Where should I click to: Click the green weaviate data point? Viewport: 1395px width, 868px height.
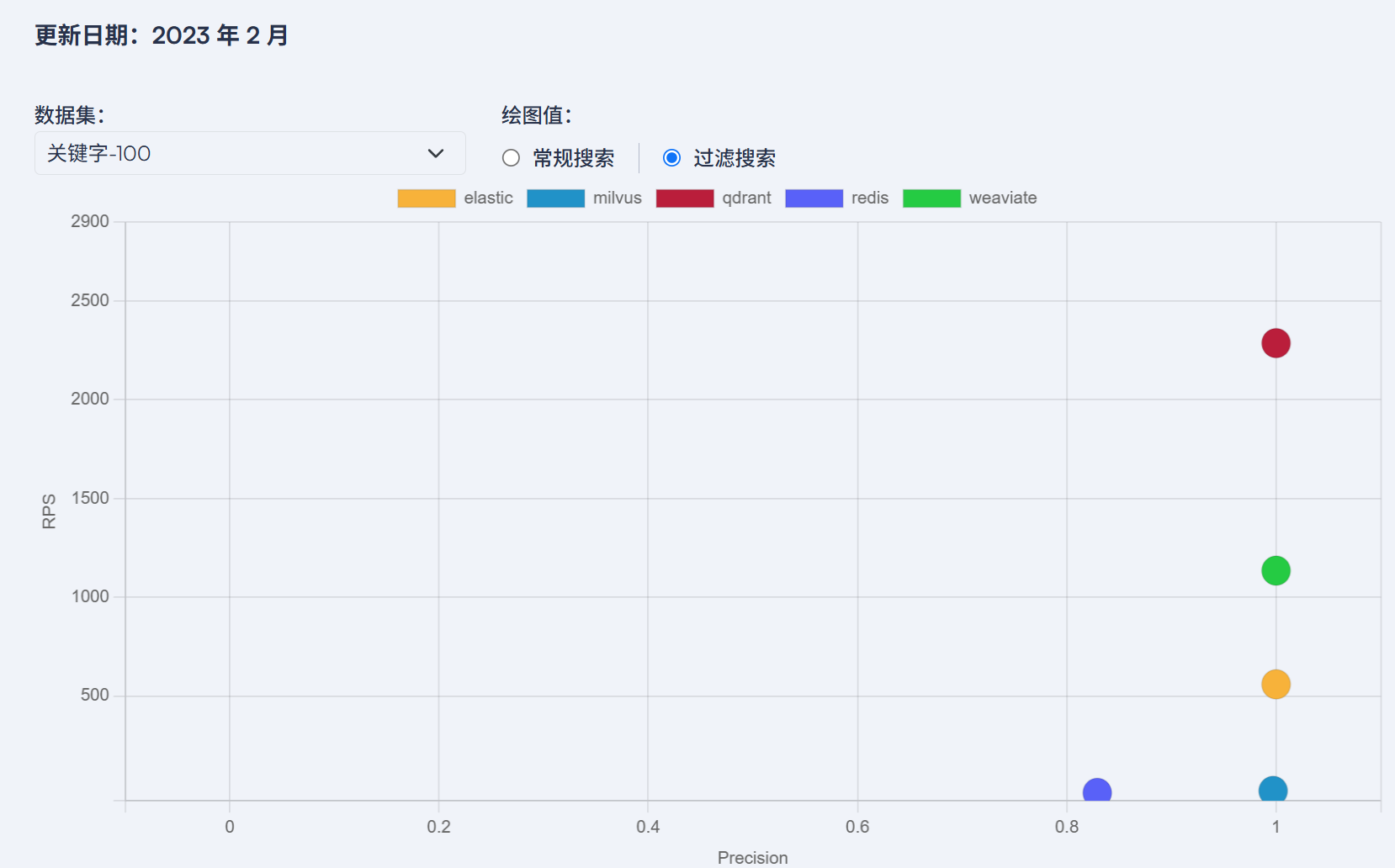[1276, 570]
